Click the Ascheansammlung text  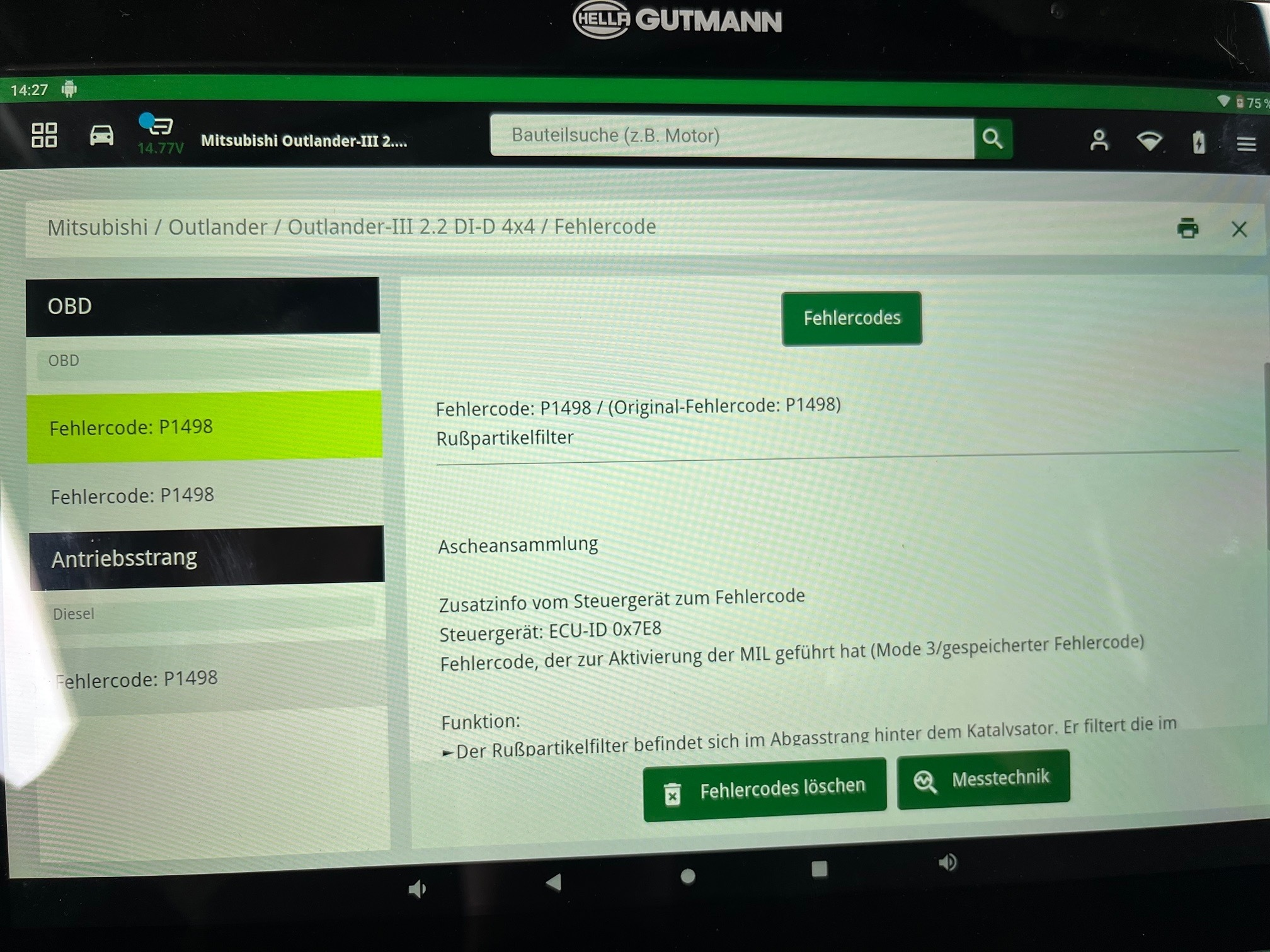tap(518, 545)
